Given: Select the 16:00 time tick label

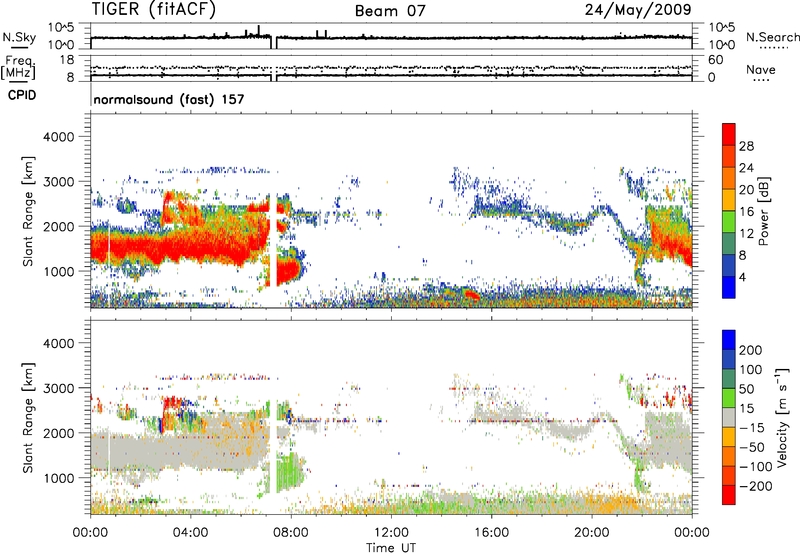Looking at the screenshot, I should 491,533.
